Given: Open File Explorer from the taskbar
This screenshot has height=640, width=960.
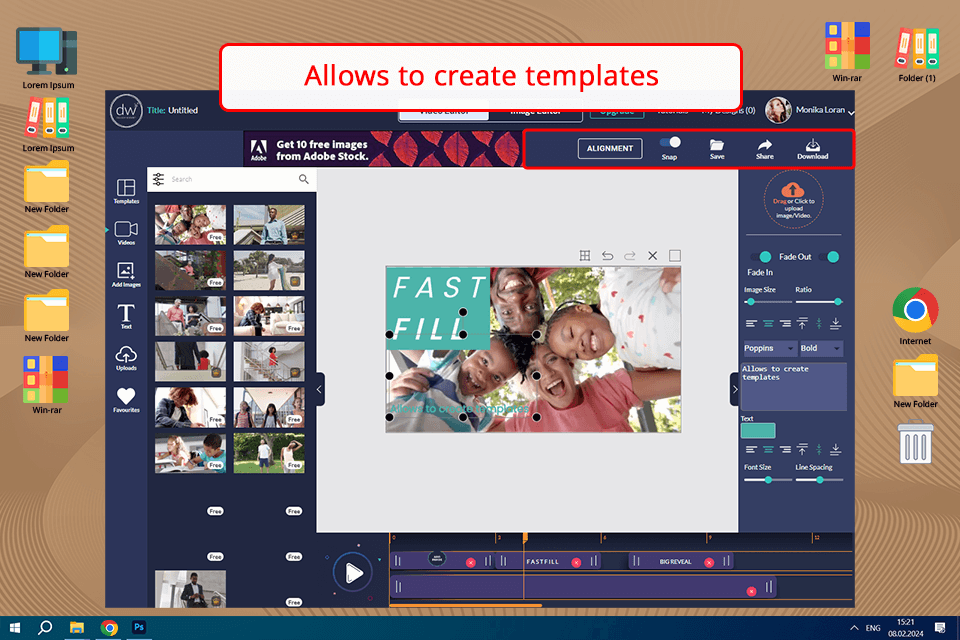Looking at the screenshot, I should (x=77, y=628).
